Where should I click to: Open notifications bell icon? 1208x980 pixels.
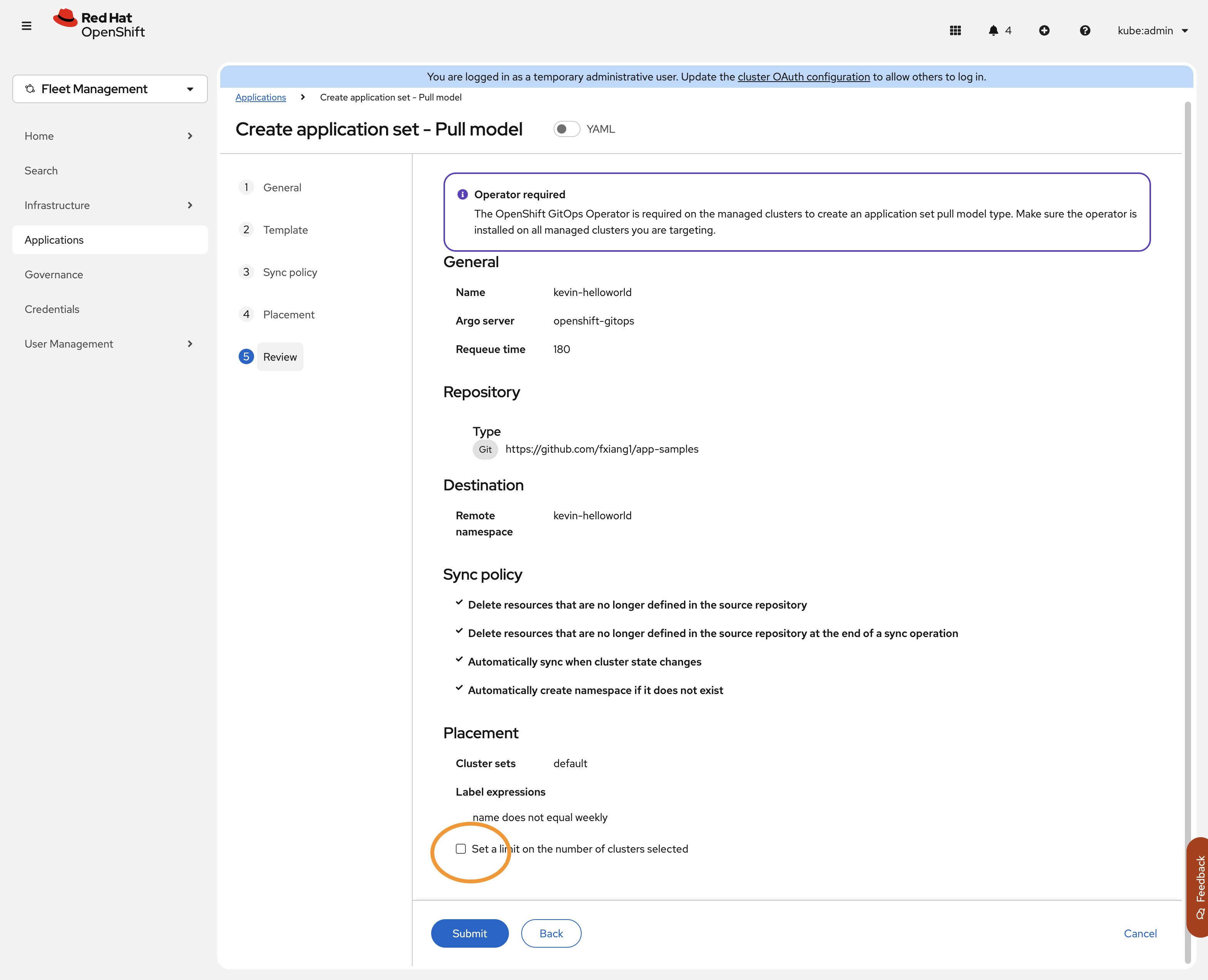tap(994, 30)
